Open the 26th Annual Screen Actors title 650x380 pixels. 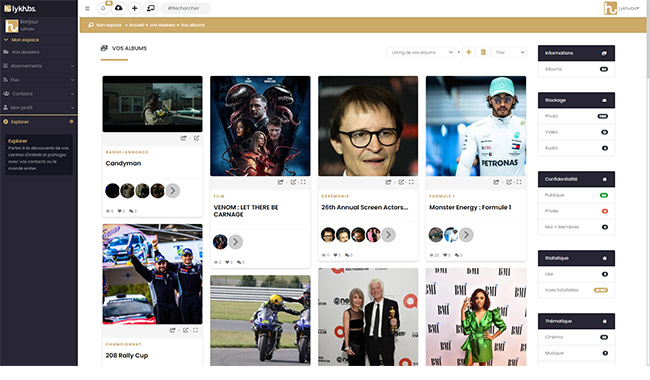click(364, 207)
